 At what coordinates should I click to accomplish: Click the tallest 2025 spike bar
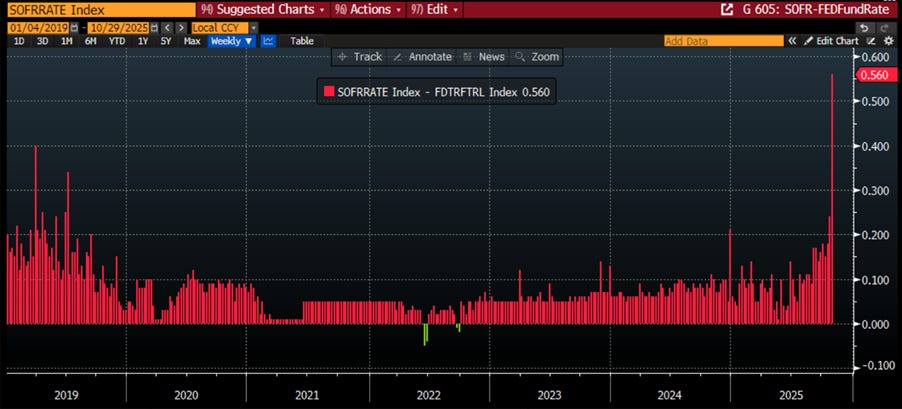[x=832, y=198]
